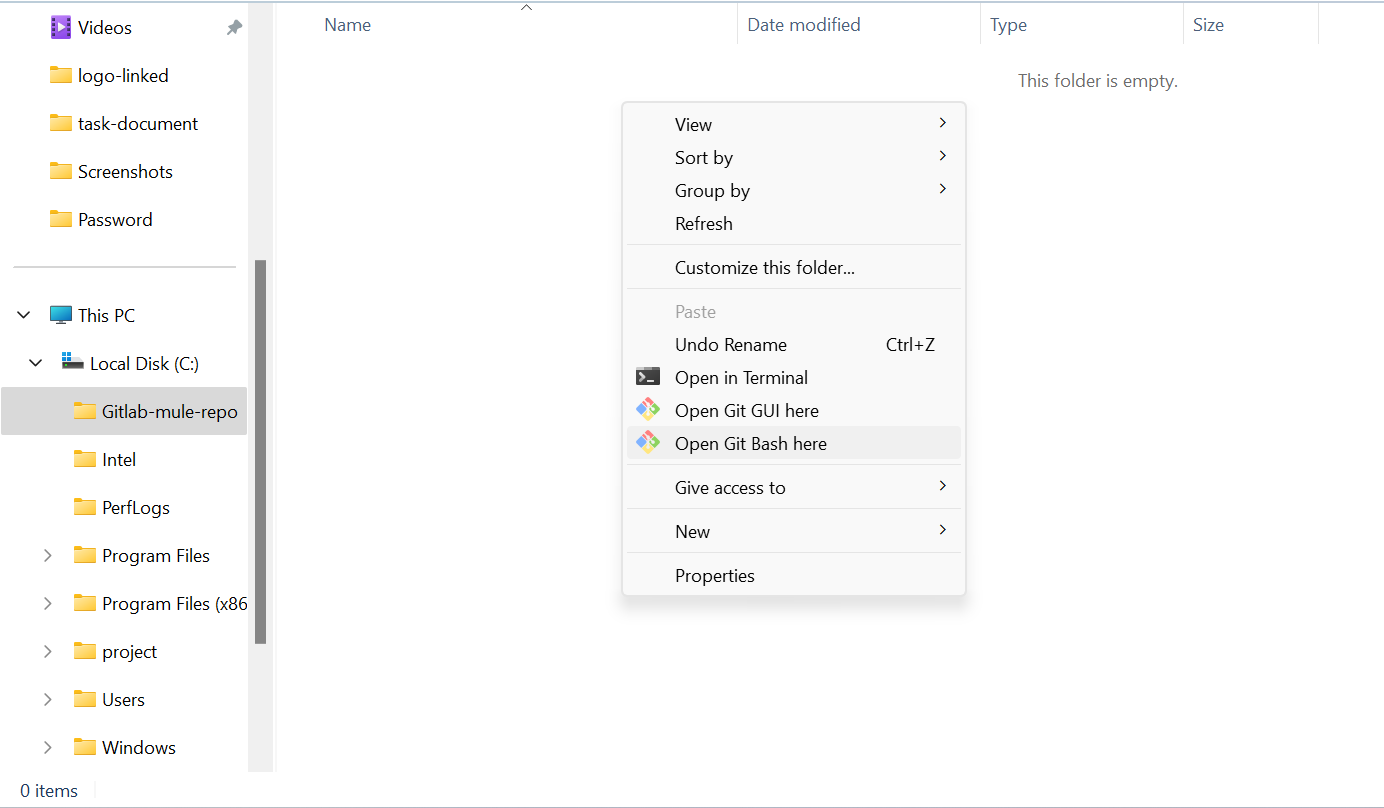Click the This PC monitor icon
This screenshot has height=808, width=1384.
[61, 315]
